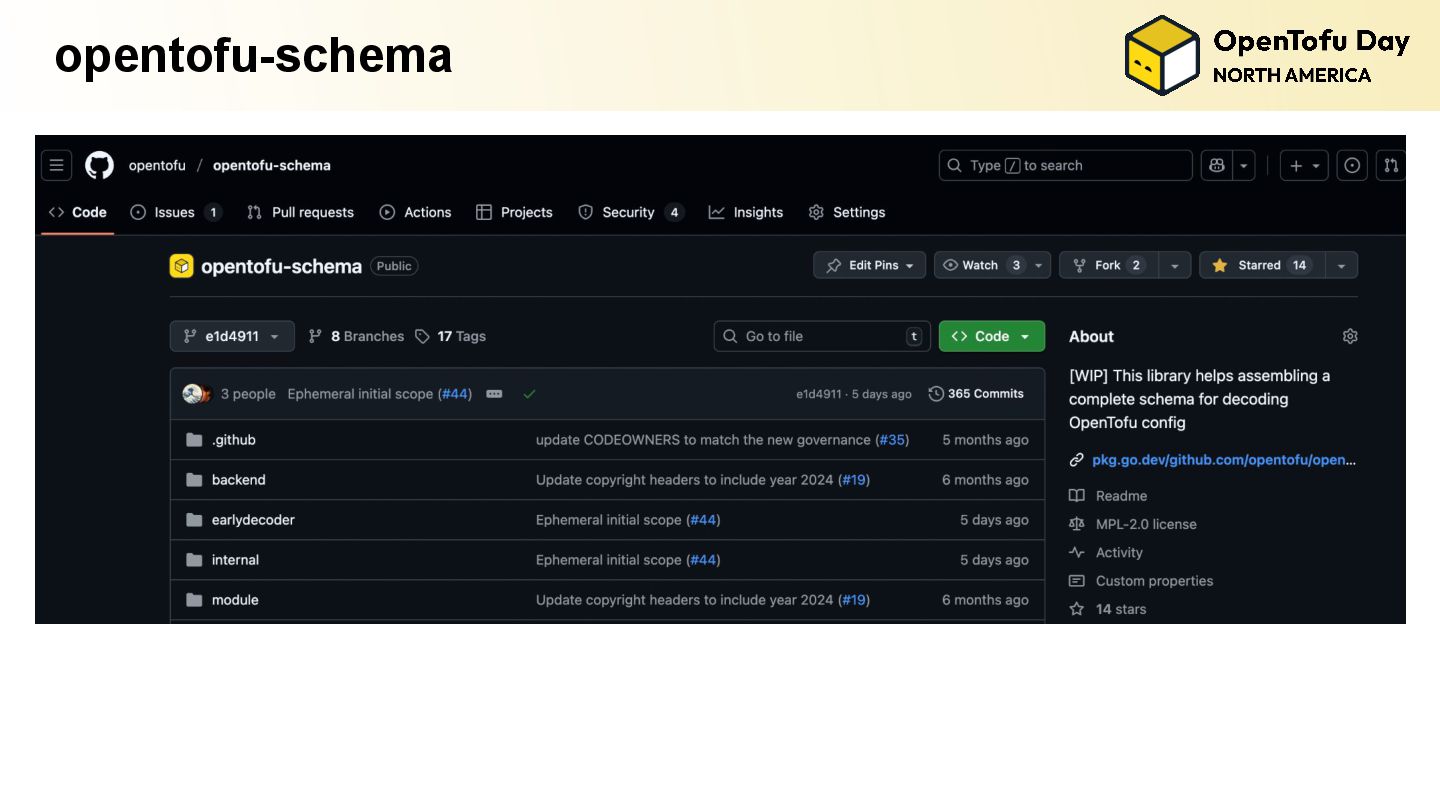Open the Activity link

coord(1119,552)
